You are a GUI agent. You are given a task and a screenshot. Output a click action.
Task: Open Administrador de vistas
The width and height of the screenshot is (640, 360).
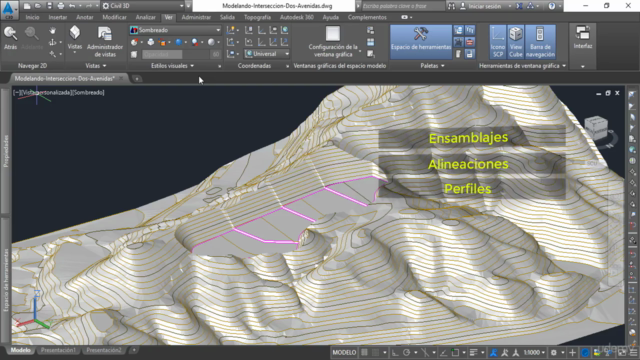[x=105, y=42]
